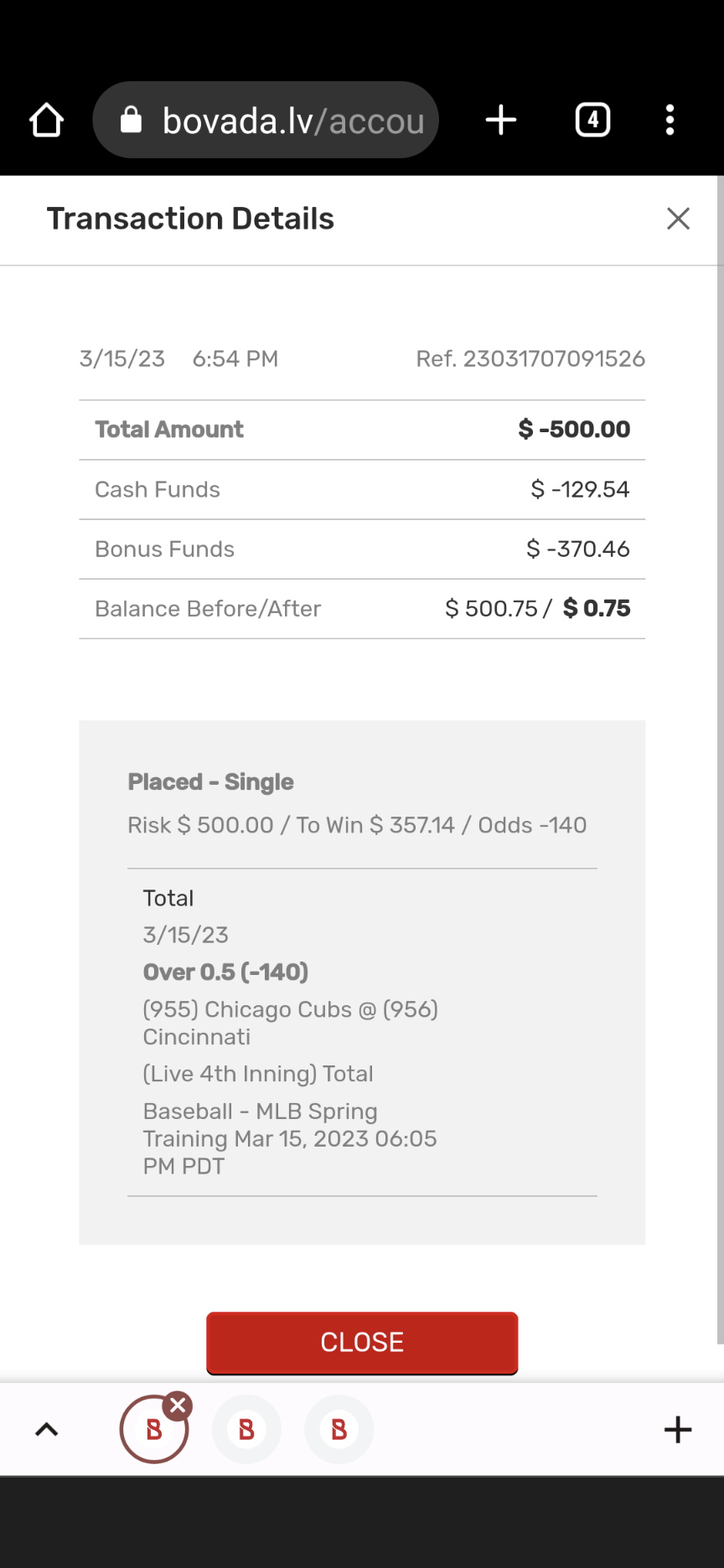The image size is (724, 1568).
Task: Tap the browser home icon
Action: pos(46,121)
